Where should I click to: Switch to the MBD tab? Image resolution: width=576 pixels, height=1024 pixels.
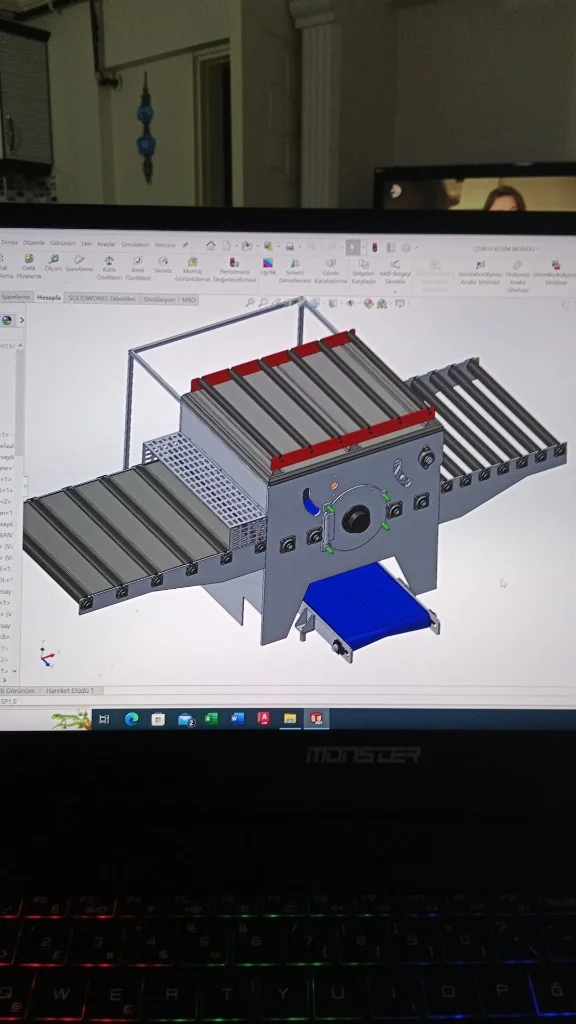(189, 300)
